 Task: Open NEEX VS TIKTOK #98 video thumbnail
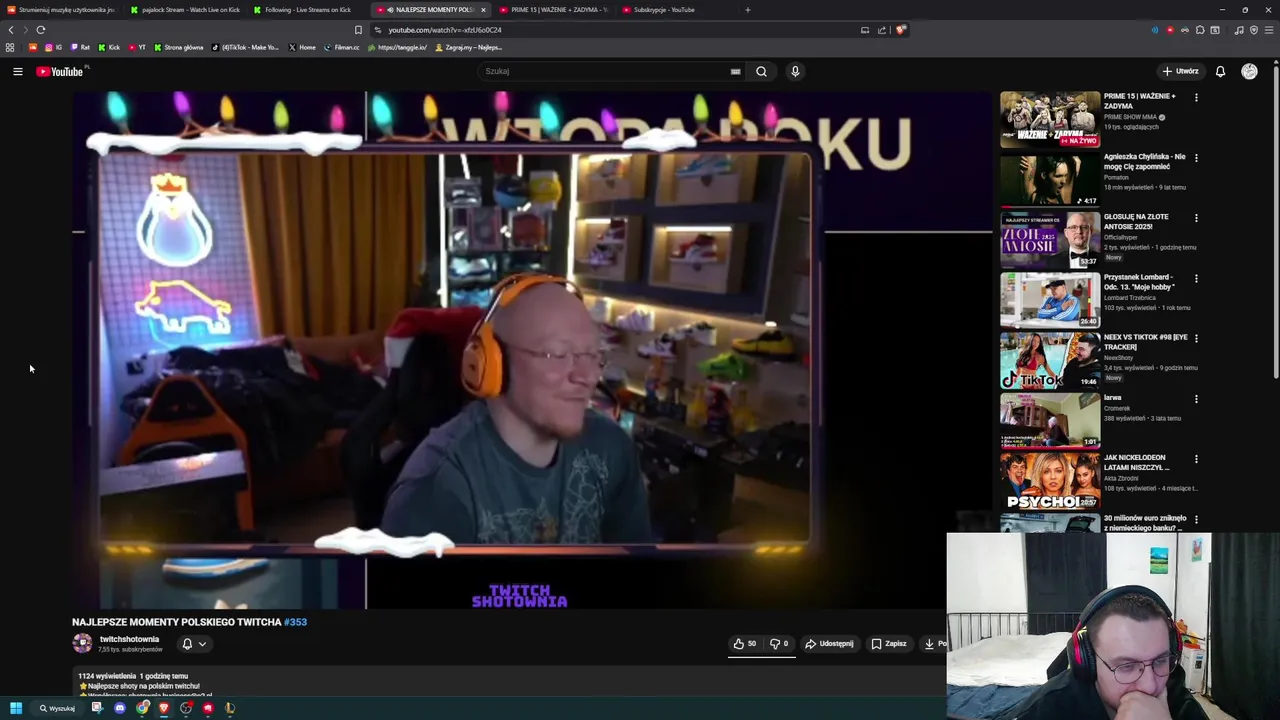pyautogui.click(x=1050, y=361)
